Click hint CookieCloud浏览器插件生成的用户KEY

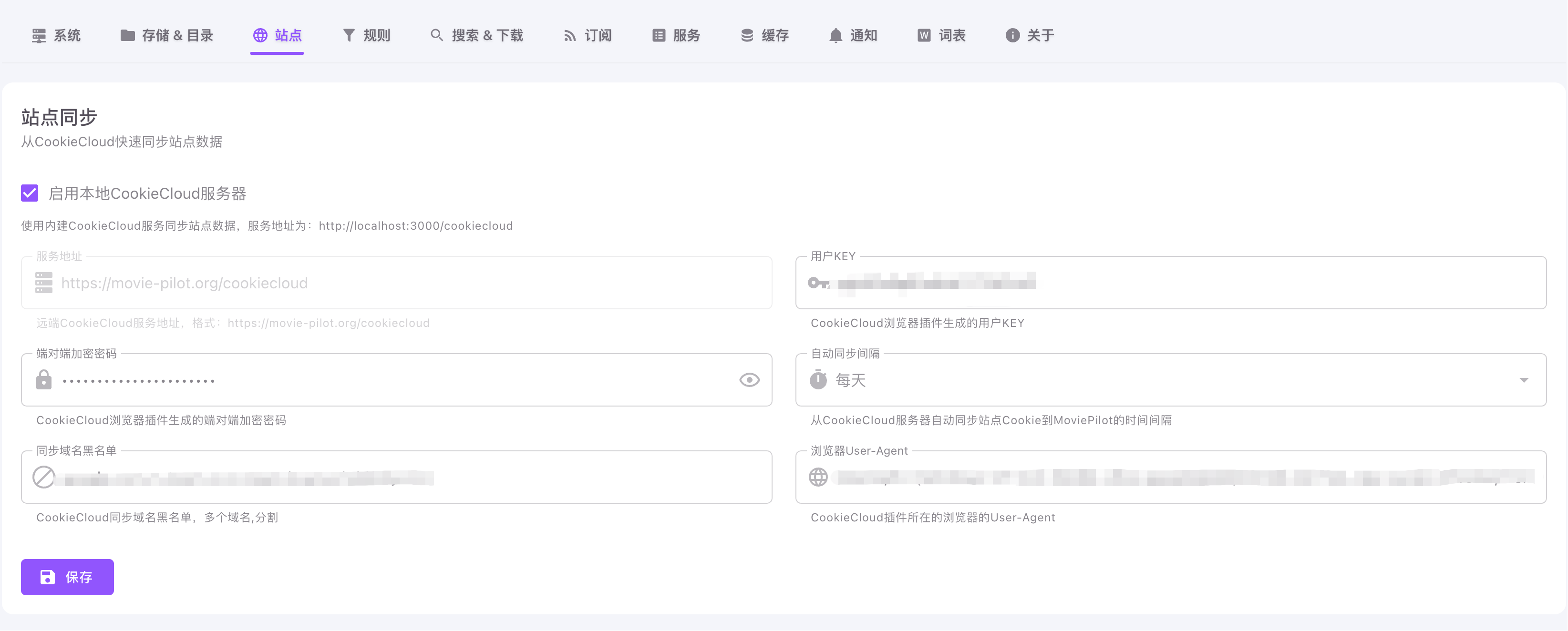tap(918, 323)
